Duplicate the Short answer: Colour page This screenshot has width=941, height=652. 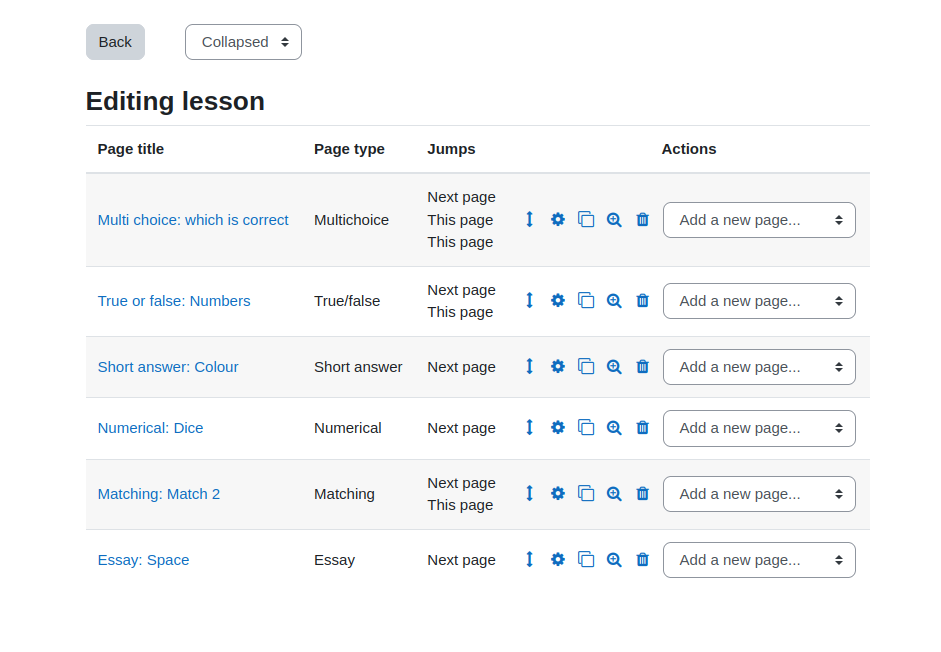pyautogui.click(x=586, y=366)
